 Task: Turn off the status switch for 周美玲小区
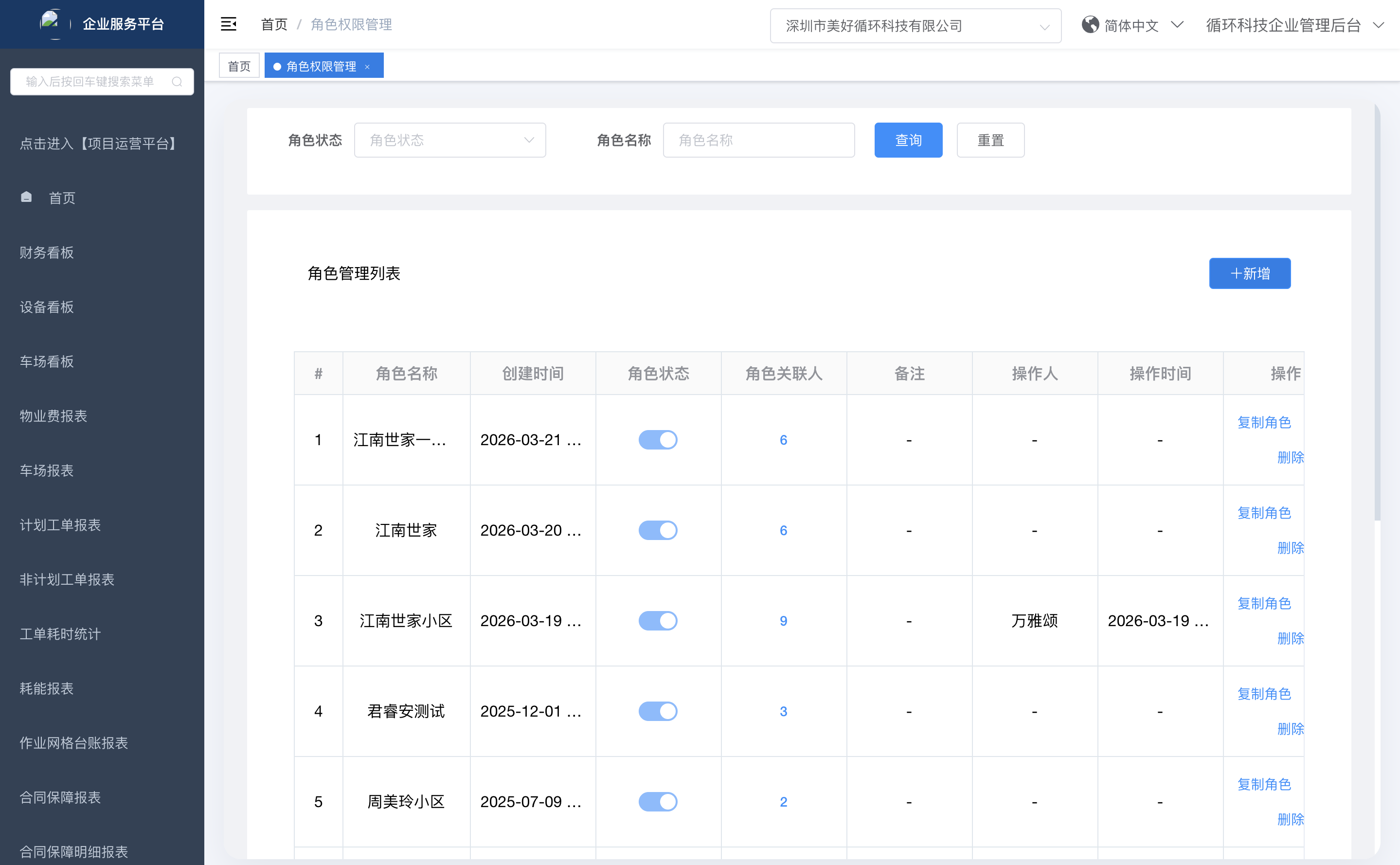[658, 801]
